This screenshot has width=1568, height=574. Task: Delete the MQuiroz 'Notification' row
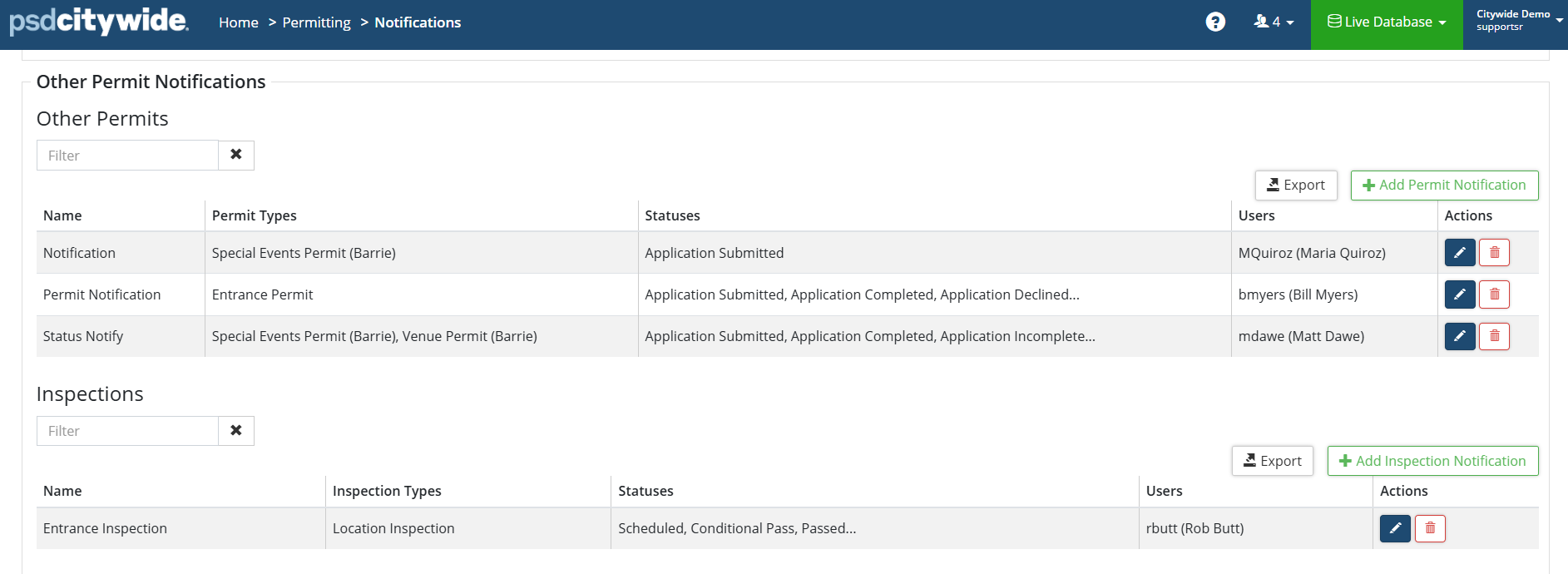point(1494,253)
